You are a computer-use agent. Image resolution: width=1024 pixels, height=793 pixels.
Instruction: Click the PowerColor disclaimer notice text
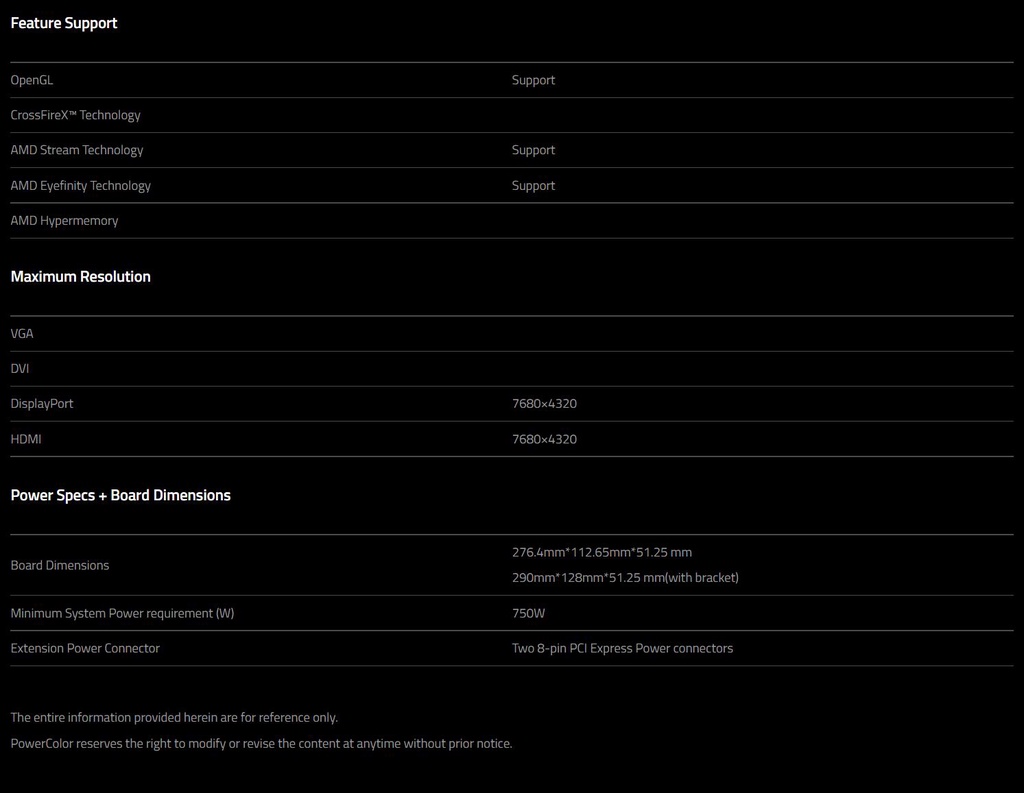click(261, 743)
